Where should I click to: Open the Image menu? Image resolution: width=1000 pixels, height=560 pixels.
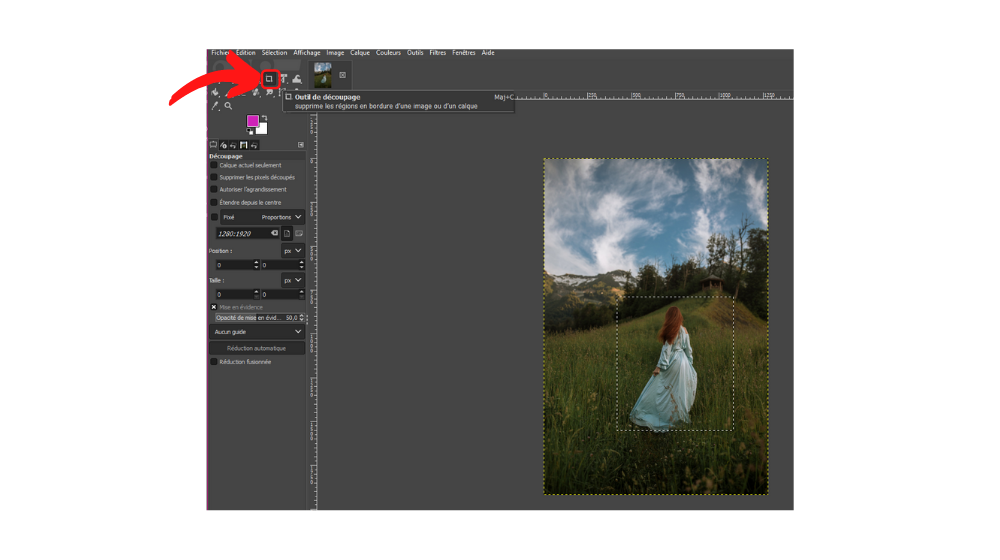click(335, 53)
